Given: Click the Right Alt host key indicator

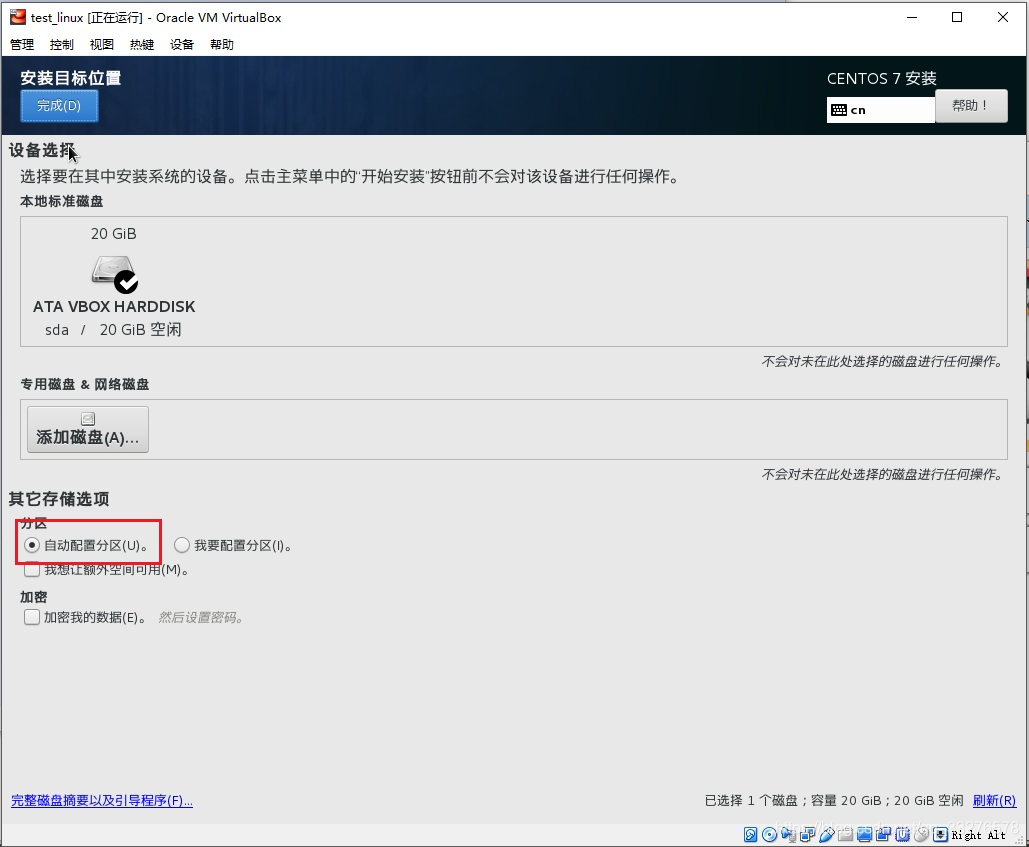Looking at the screenshot, I should click(978, 835).
